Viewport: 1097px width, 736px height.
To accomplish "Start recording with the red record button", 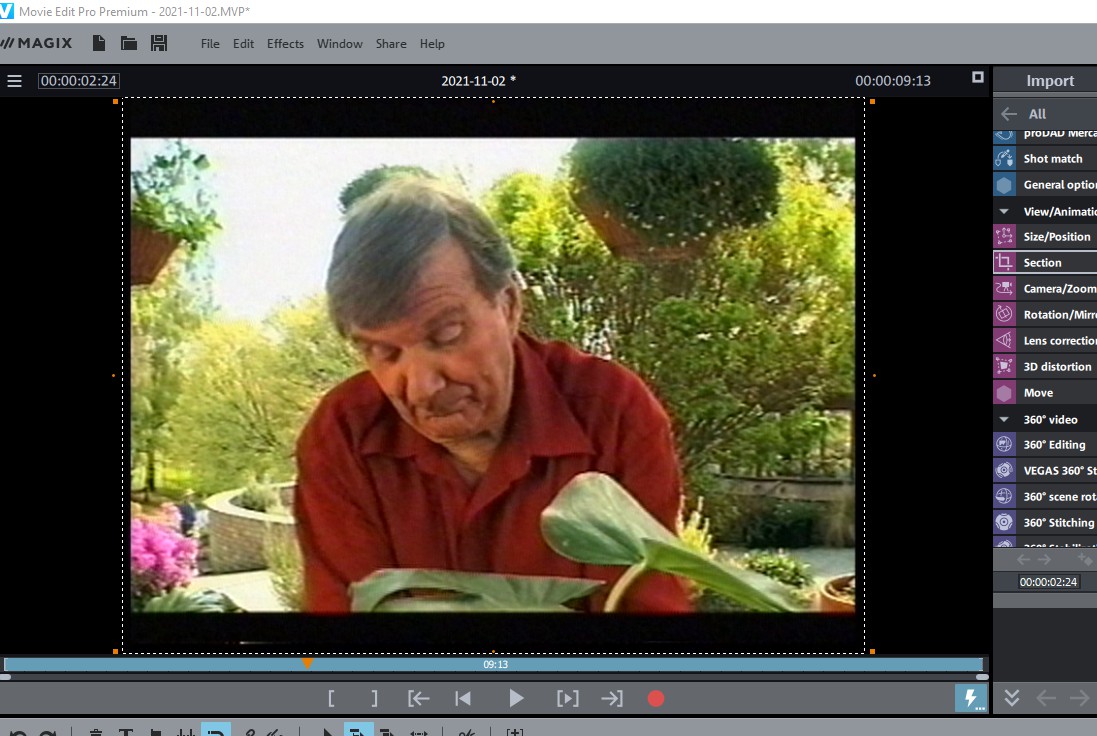I will [x=656, y=698].
